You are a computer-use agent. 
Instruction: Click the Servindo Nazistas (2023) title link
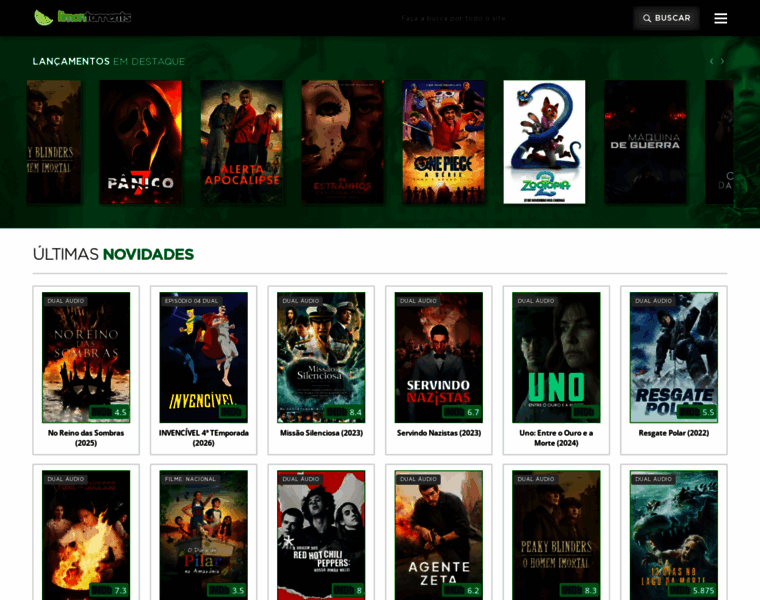pos(439,433)
